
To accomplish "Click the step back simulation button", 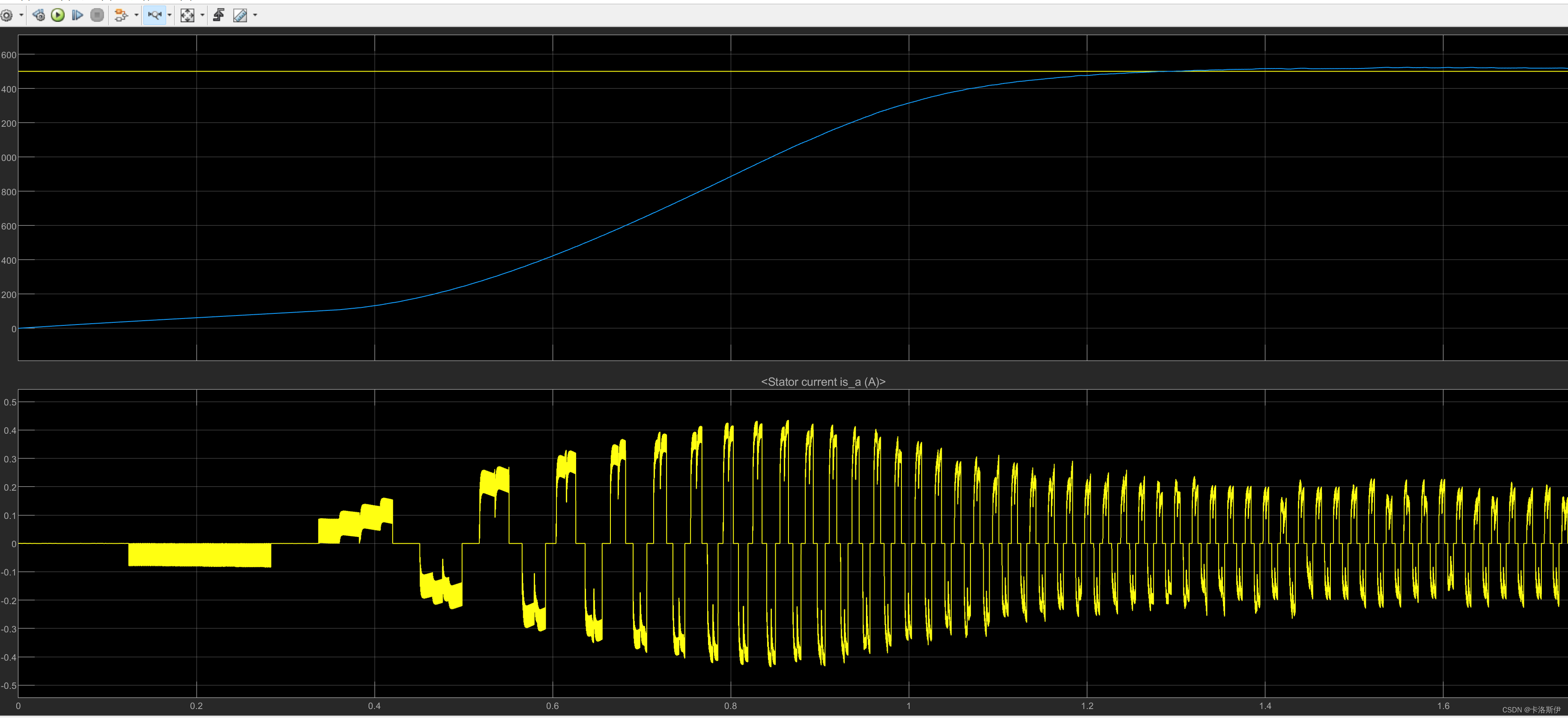I will click(39, 15).
